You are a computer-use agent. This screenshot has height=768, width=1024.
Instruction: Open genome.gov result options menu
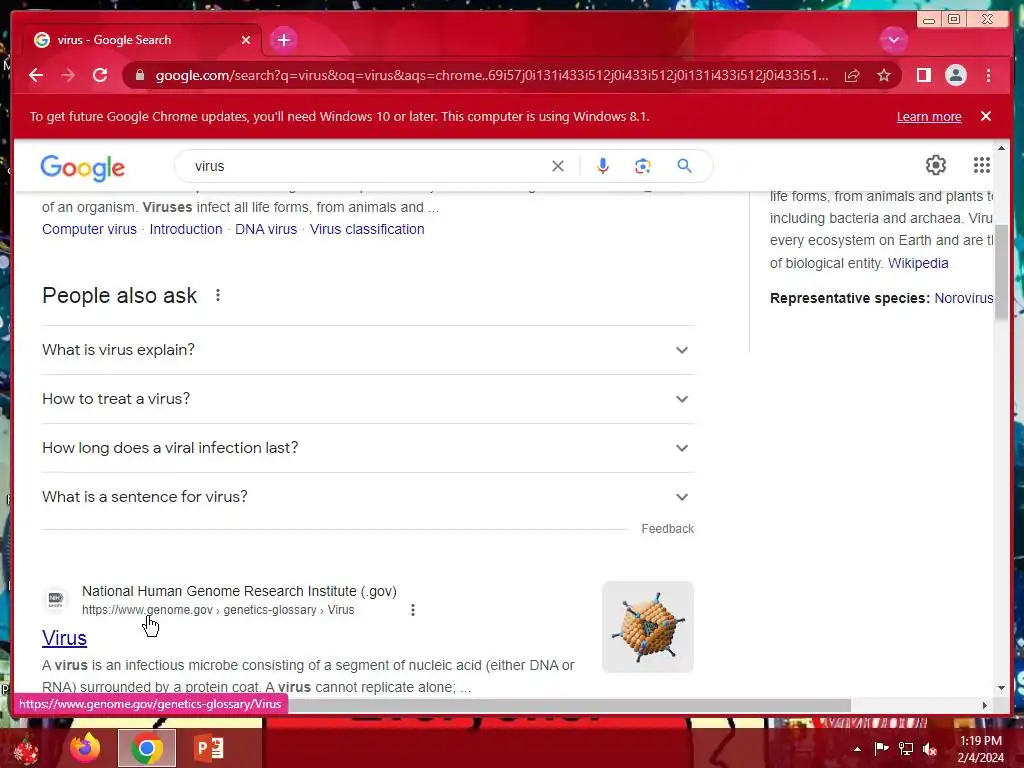point(413,610)
